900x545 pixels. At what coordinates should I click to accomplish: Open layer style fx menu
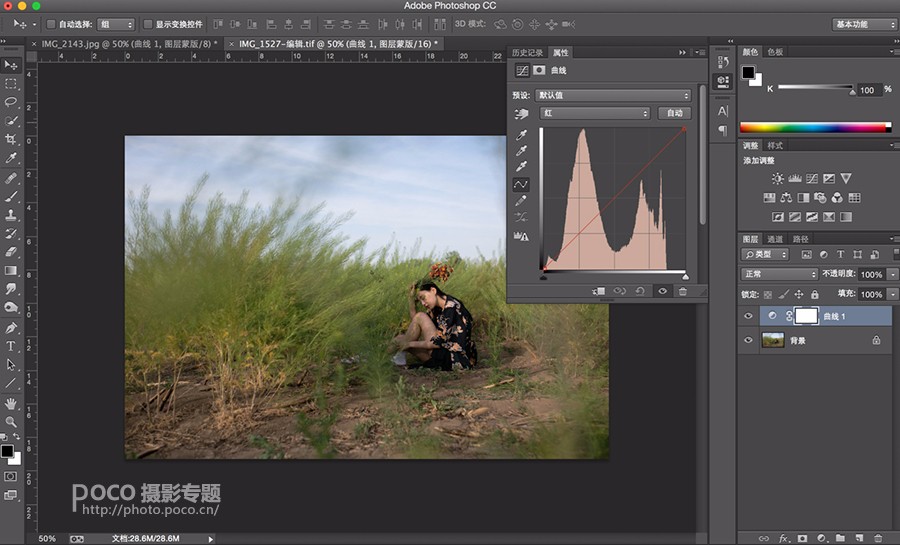pos(783,538)
